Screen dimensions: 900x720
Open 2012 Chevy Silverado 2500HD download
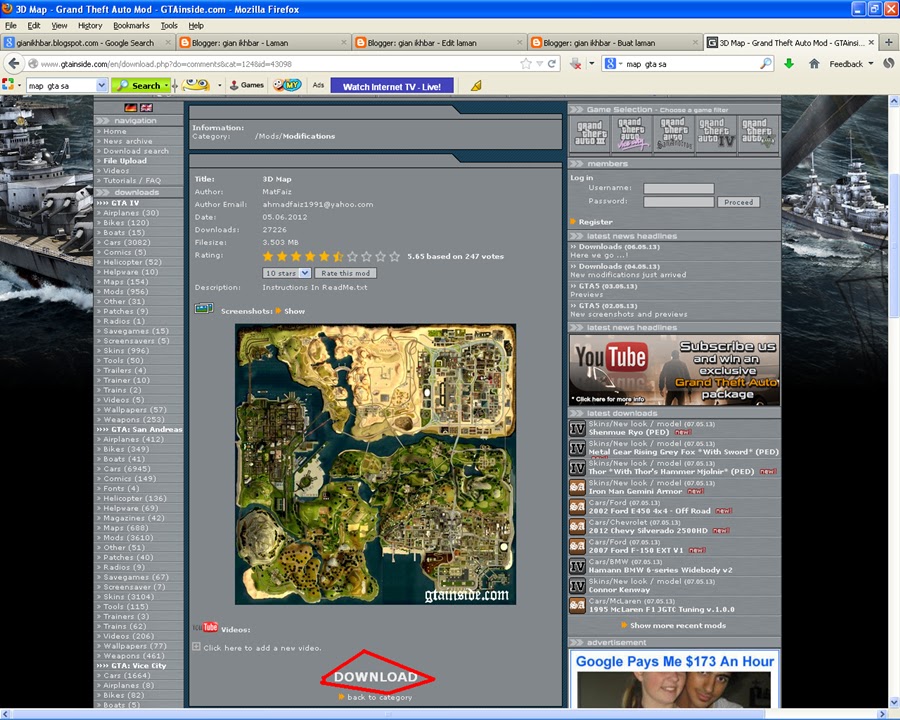pyautogui.click(x=647, y=531)
